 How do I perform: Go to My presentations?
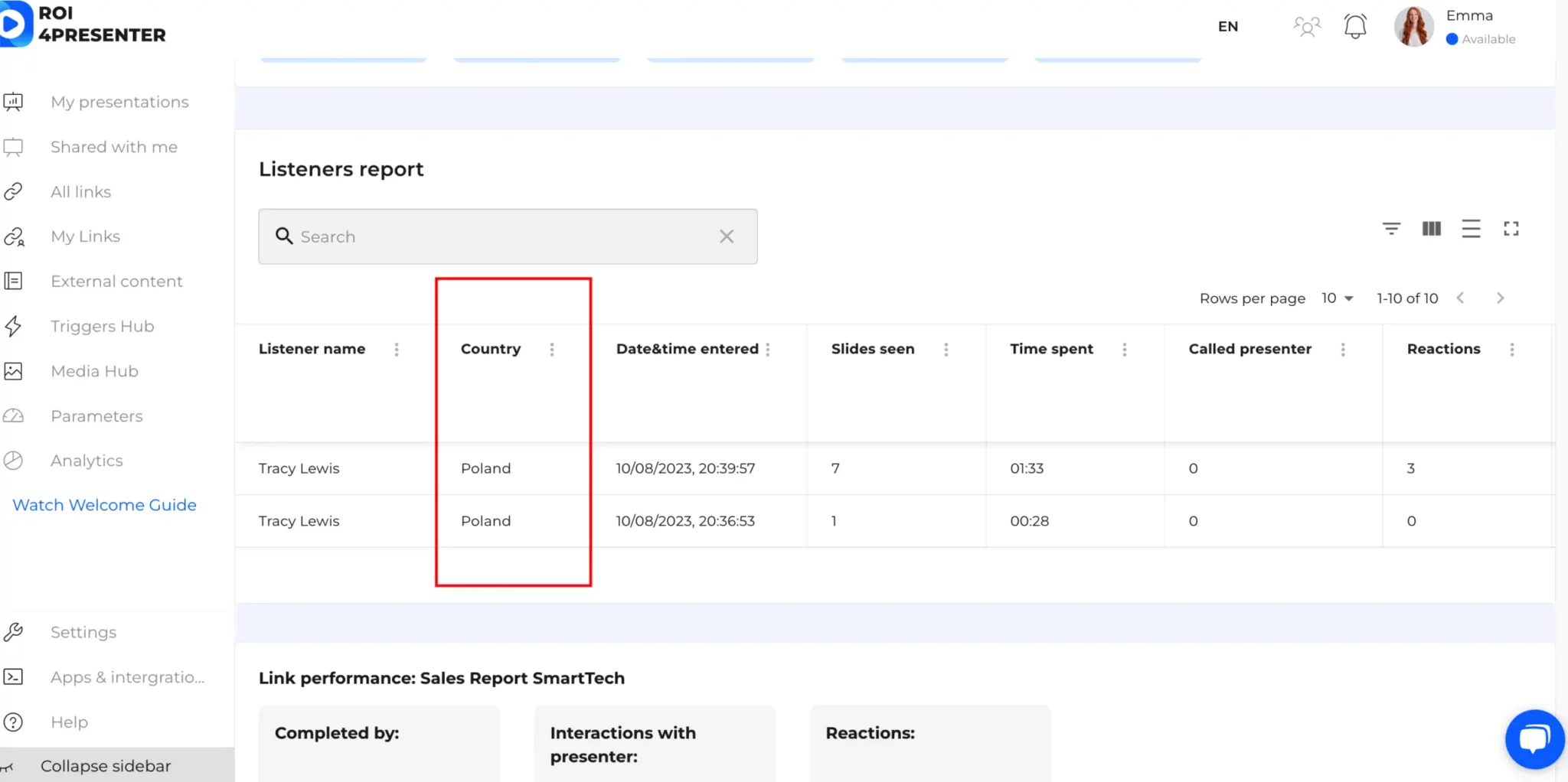click(x=119, y=102)
